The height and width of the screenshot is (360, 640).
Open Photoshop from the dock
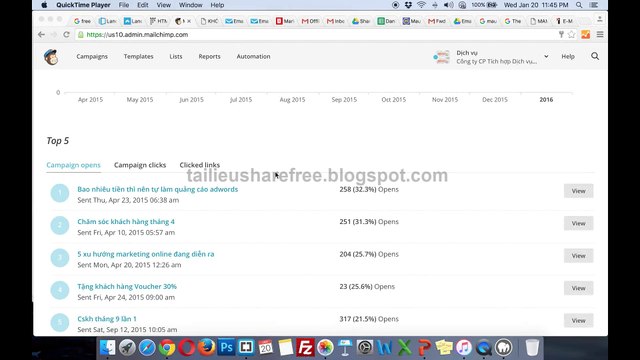tap(226, 347)
